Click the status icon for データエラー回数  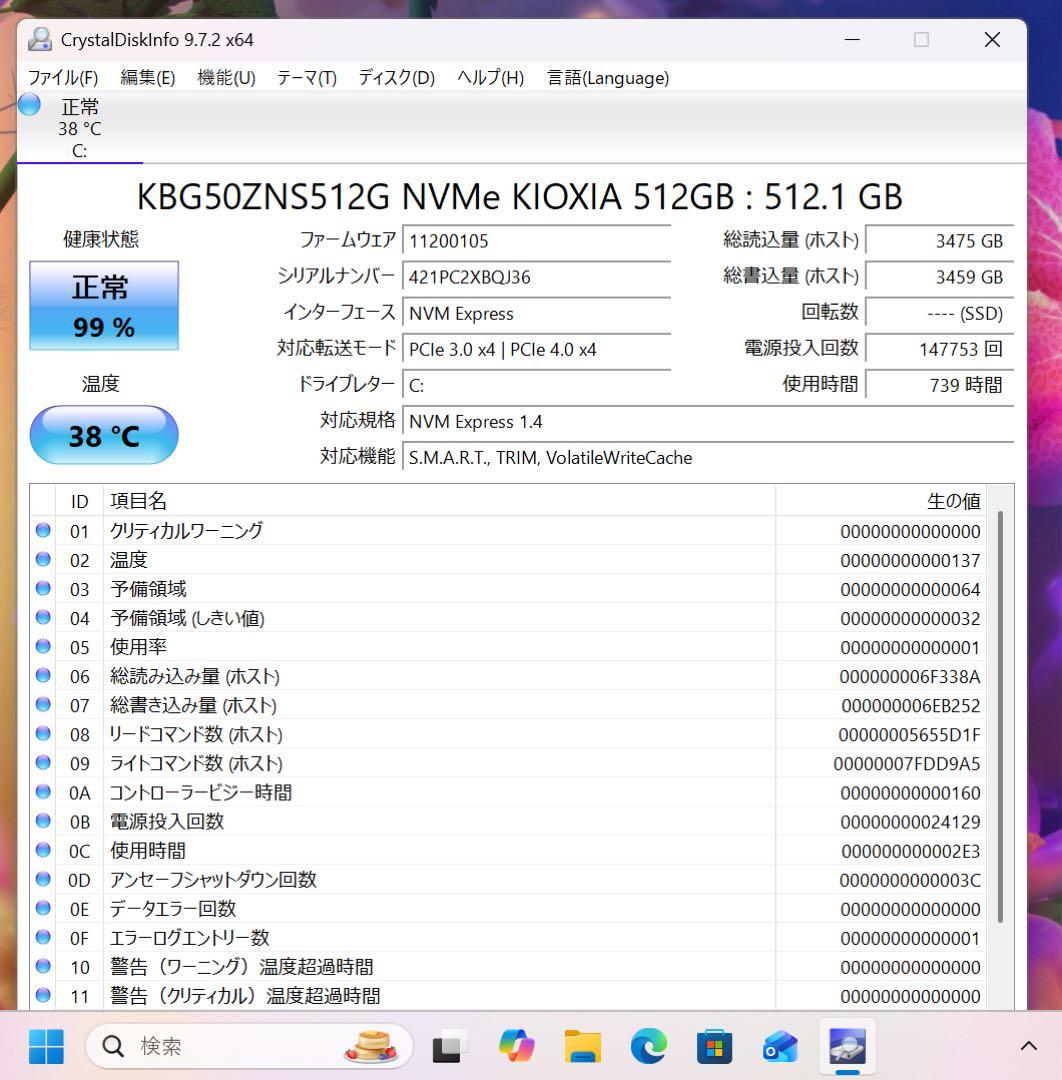pyautogui.click(x=42, y=909)
